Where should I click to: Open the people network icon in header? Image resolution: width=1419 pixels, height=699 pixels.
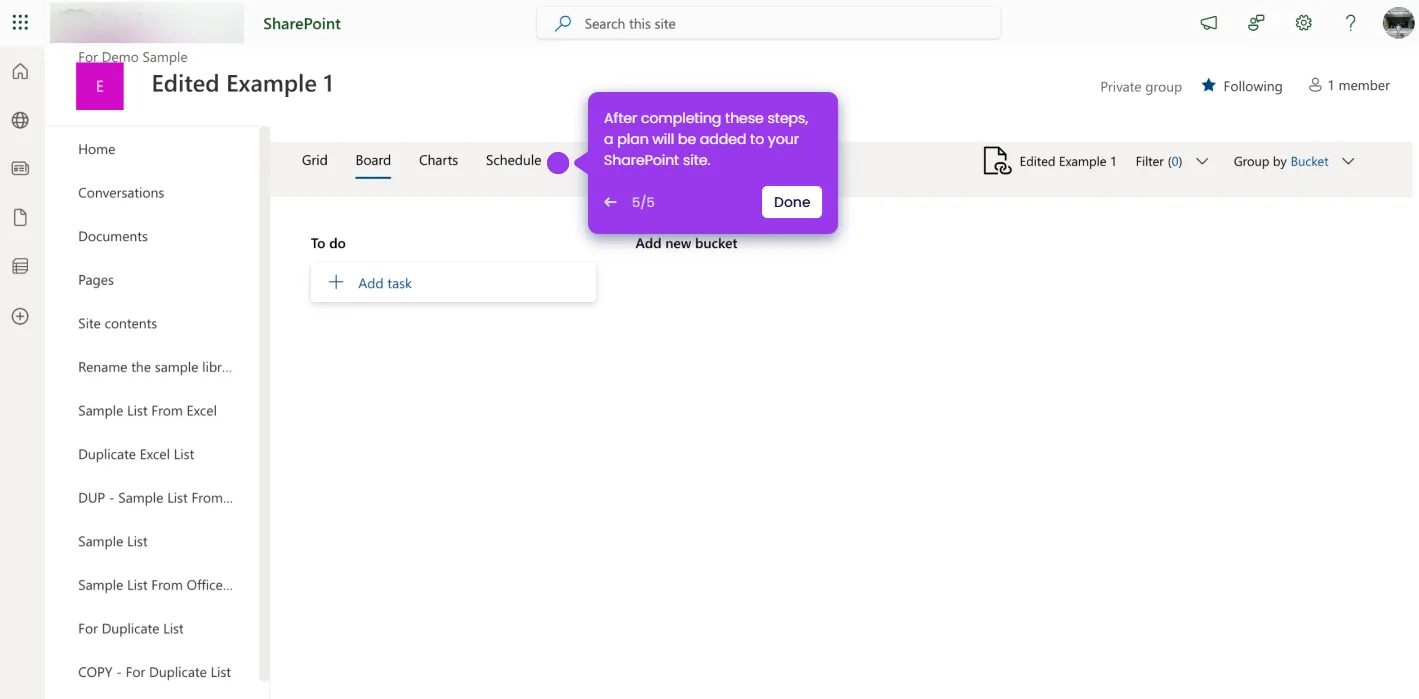click(x=1257, y=23)
